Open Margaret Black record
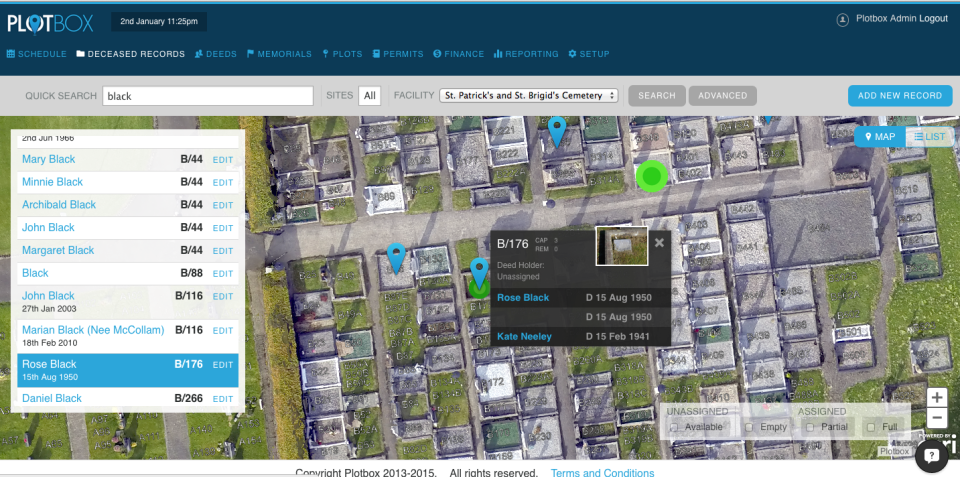The image size is (960, 477). (58, 250)
